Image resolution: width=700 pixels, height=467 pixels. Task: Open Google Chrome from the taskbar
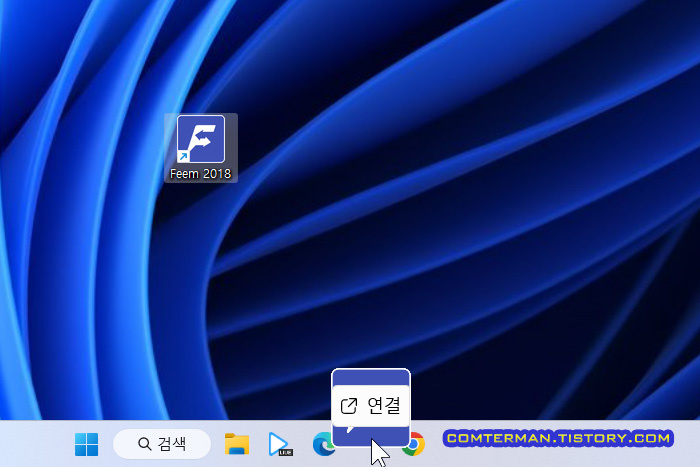point(415,444)
